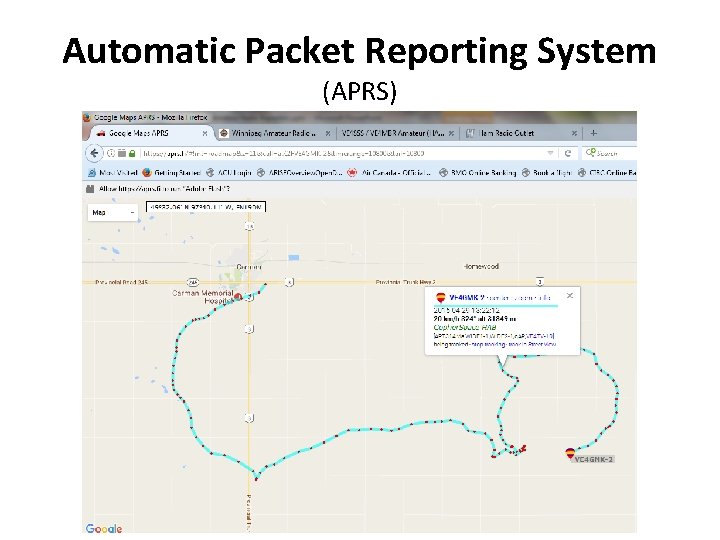Screen dimensions: 720x540
Task: Open the BMO Online Banking bookmark
Action: click(478, 173)
